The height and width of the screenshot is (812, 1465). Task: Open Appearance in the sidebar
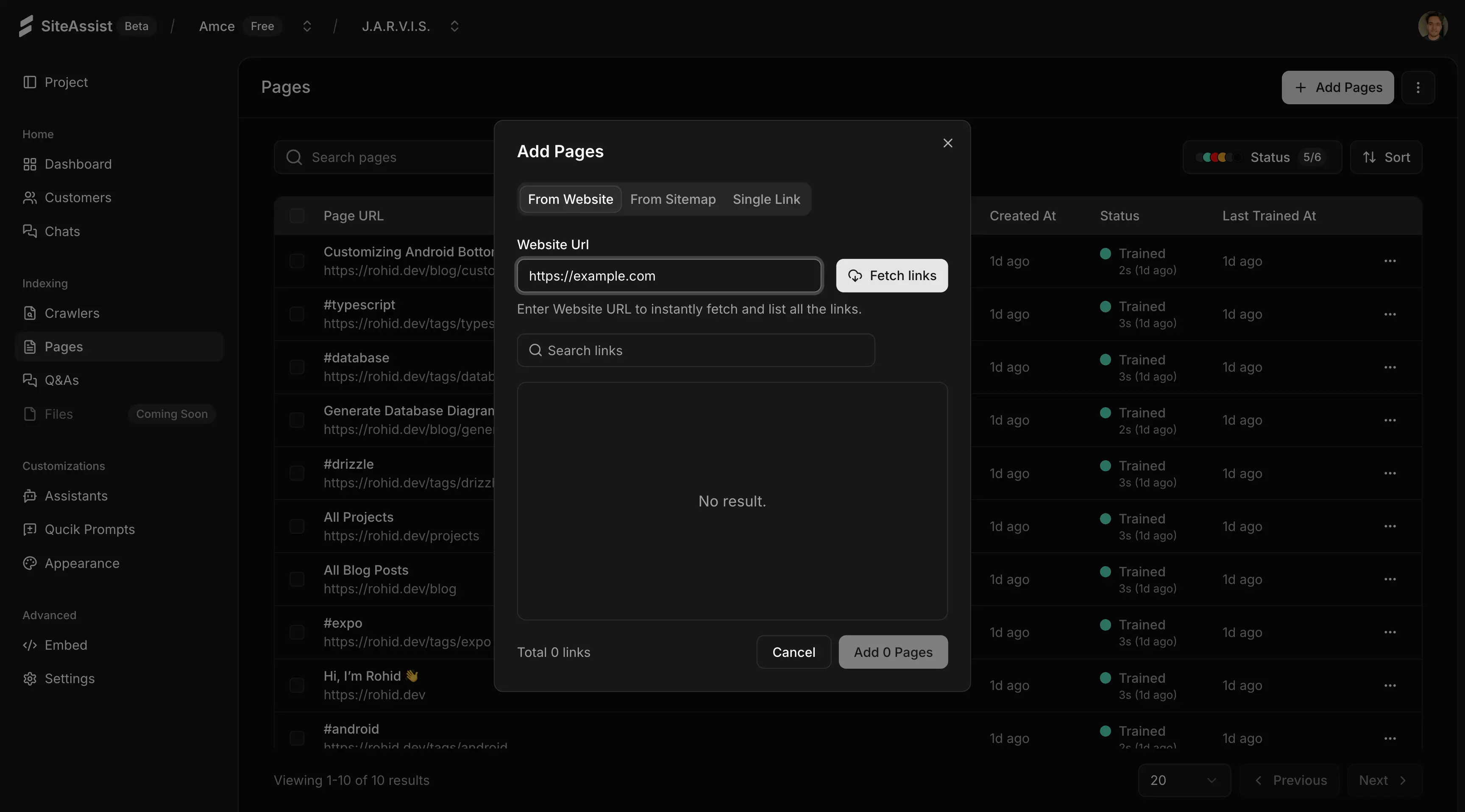119,564
